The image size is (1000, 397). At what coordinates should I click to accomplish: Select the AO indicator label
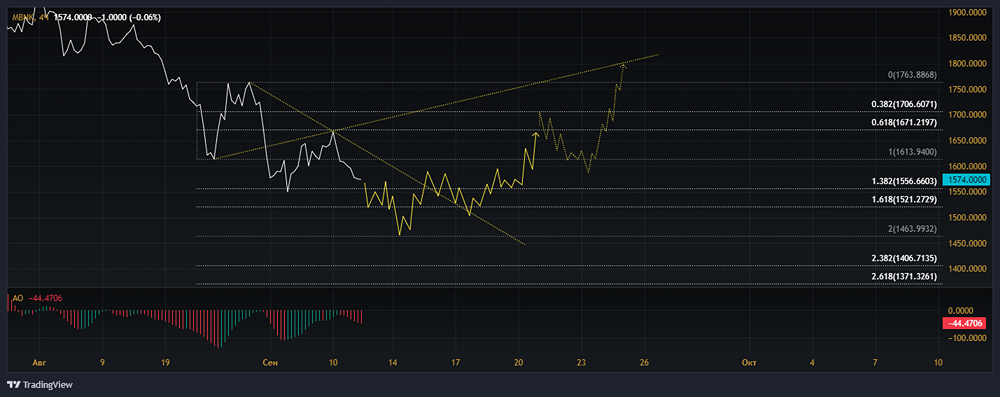coord(18,297)
